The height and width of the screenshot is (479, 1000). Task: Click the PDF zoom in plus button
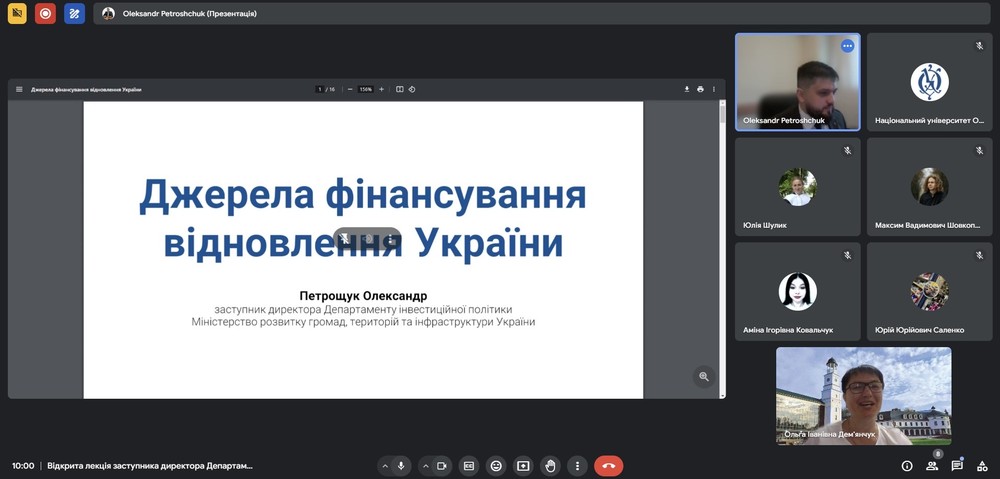(x=381, y=89)
